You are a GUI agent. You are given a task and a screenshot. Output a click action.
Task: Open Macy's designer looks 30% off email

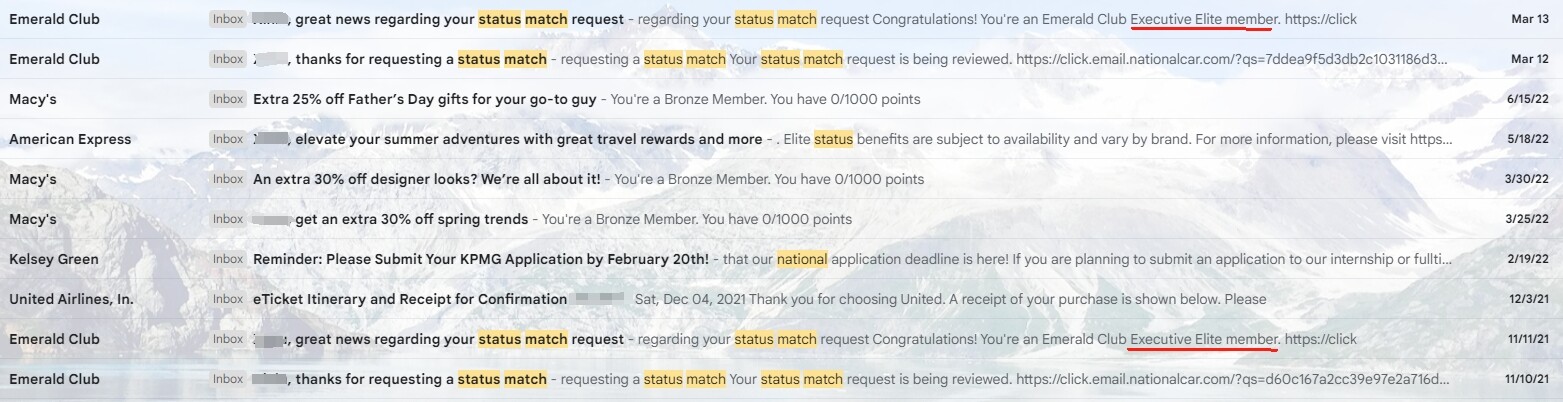pyautogui.click(x=781, y=179)
